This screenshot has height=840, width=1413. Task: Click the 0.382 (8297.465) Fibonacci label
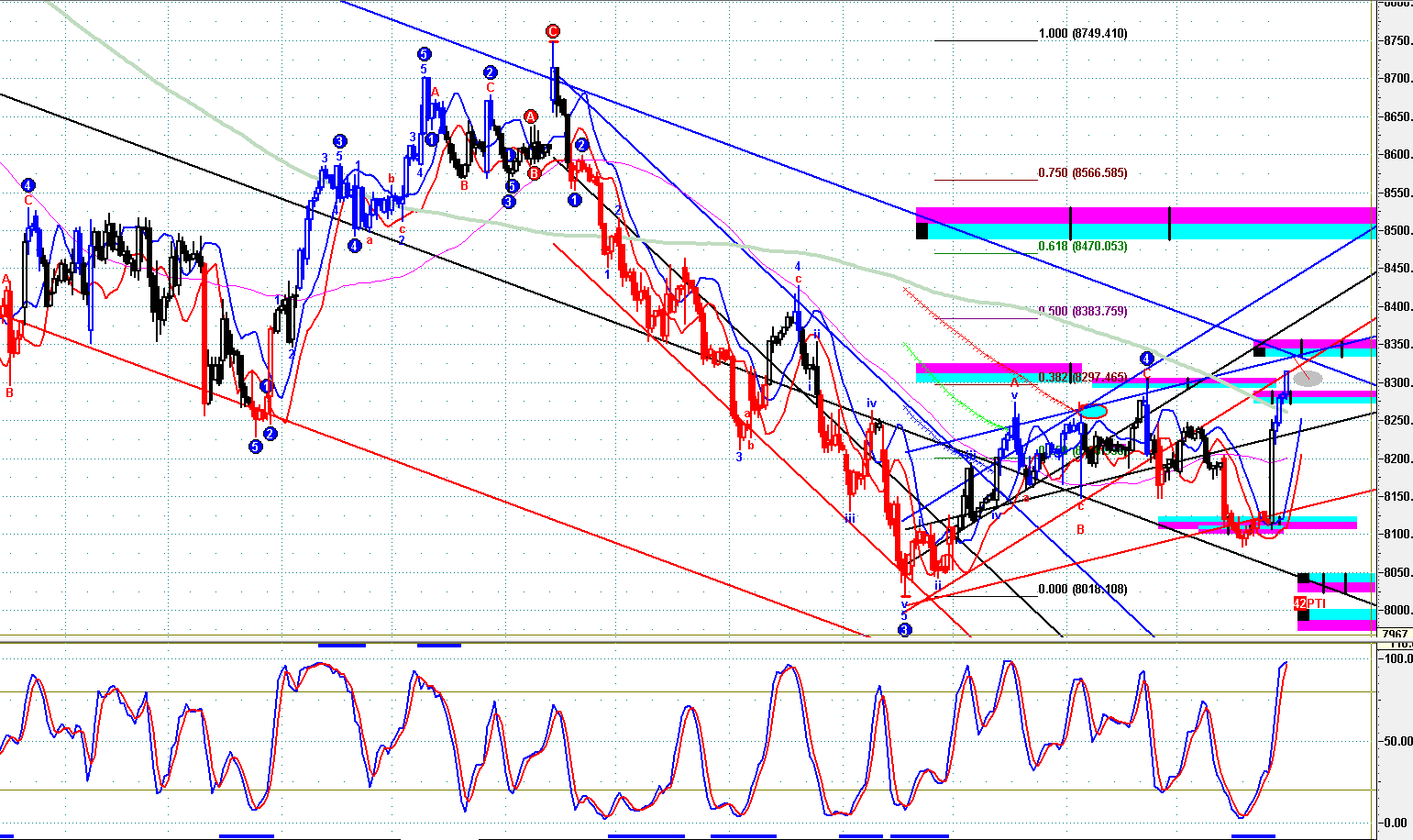tap(1083, 377)
